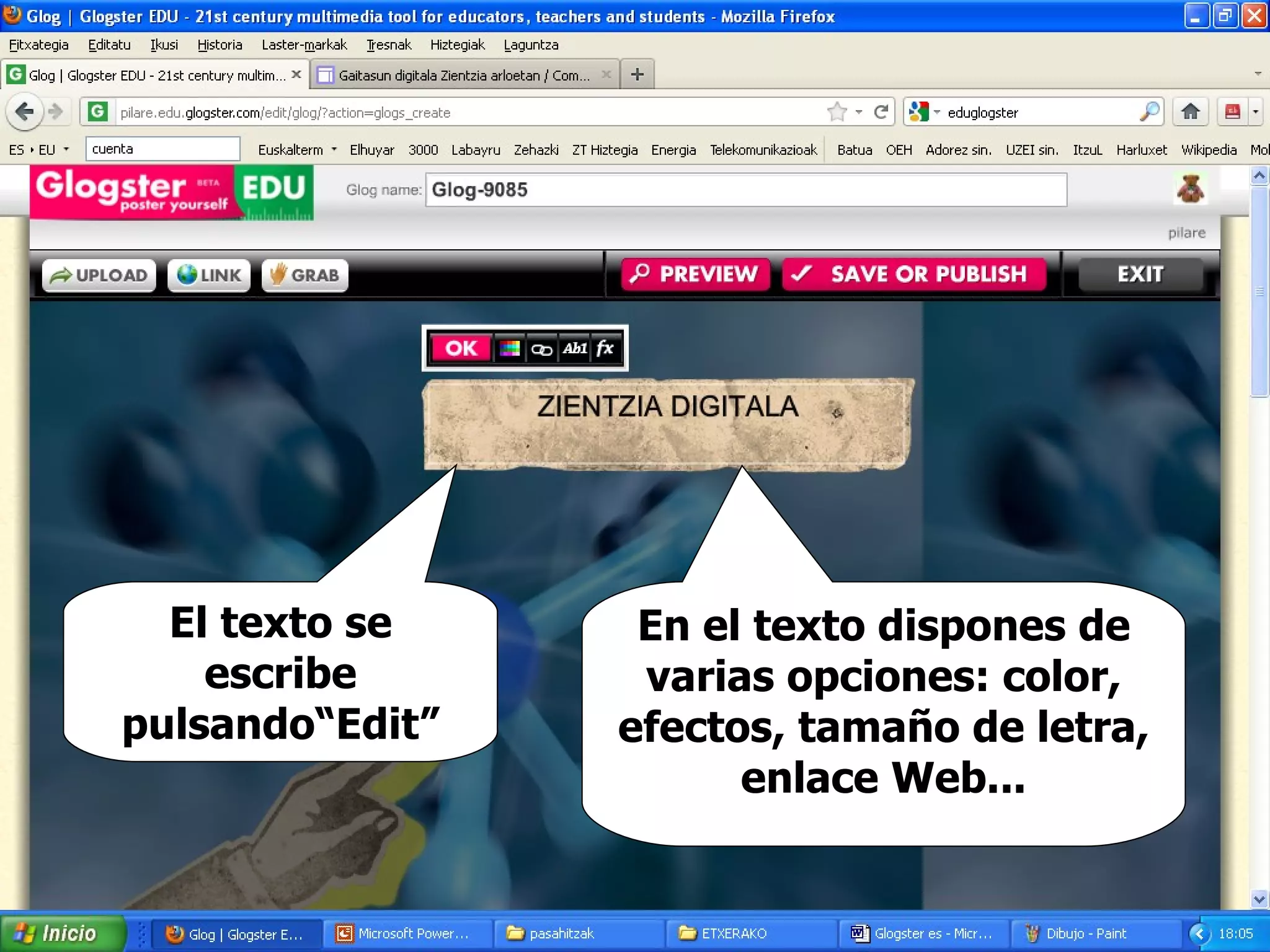1270x952 pixels.
Task: Select the ZIENTZIA DIGITALA text box
Action: [668, 425]
